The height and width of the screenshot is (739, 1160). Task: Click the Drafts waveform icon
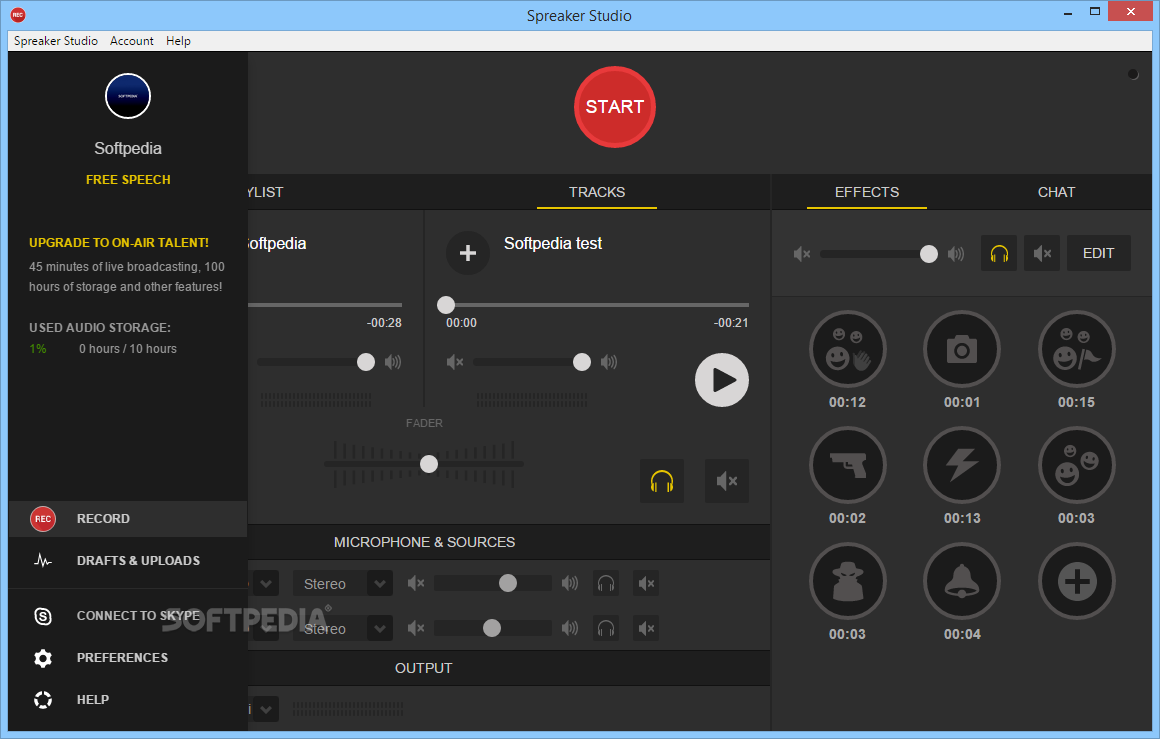[x=43, y=561]
